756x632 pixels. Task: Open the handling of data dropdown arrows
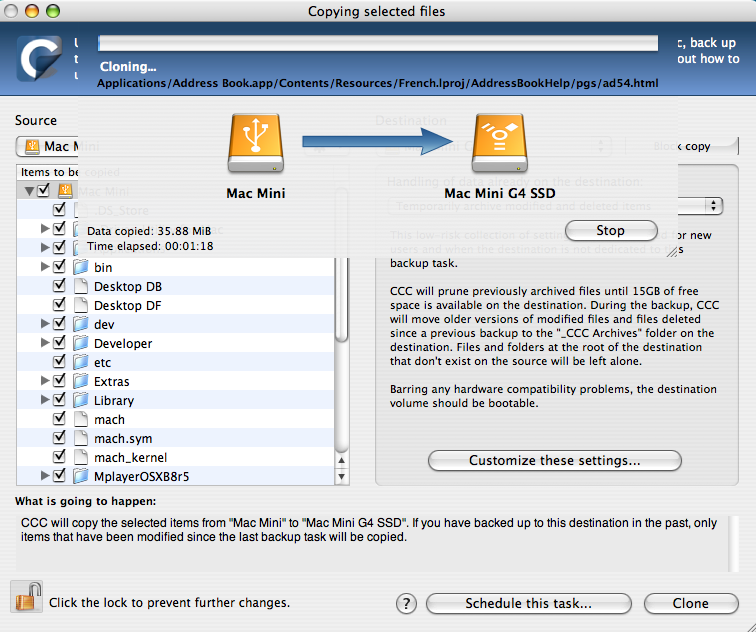(x=714, y=206)
